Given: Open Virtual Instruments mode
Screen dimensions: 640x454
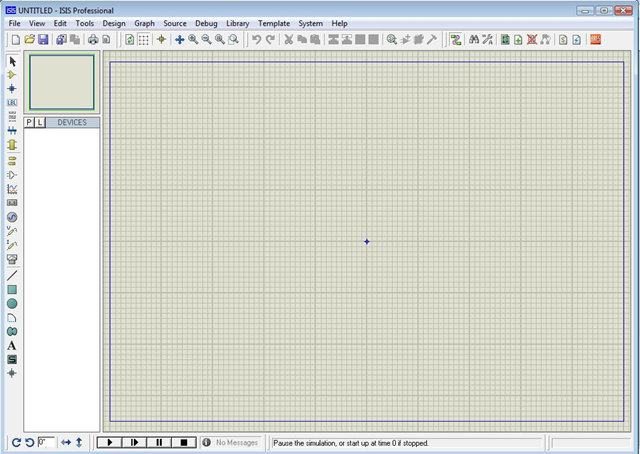Looking at the screenshot, I should click(12, 259).
